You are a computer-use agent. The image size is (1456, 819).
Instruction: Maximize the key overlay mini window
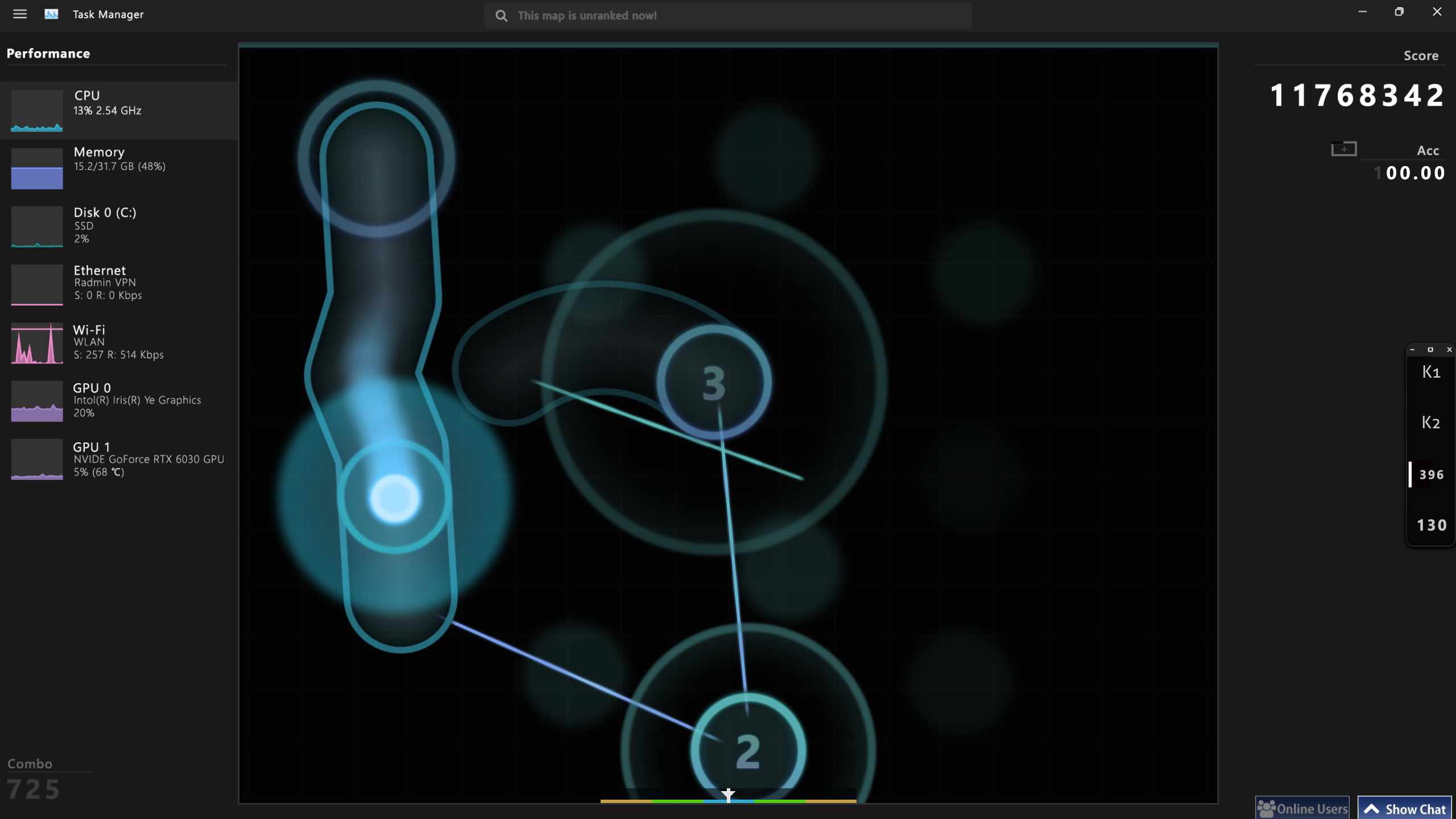(1430, 350)
